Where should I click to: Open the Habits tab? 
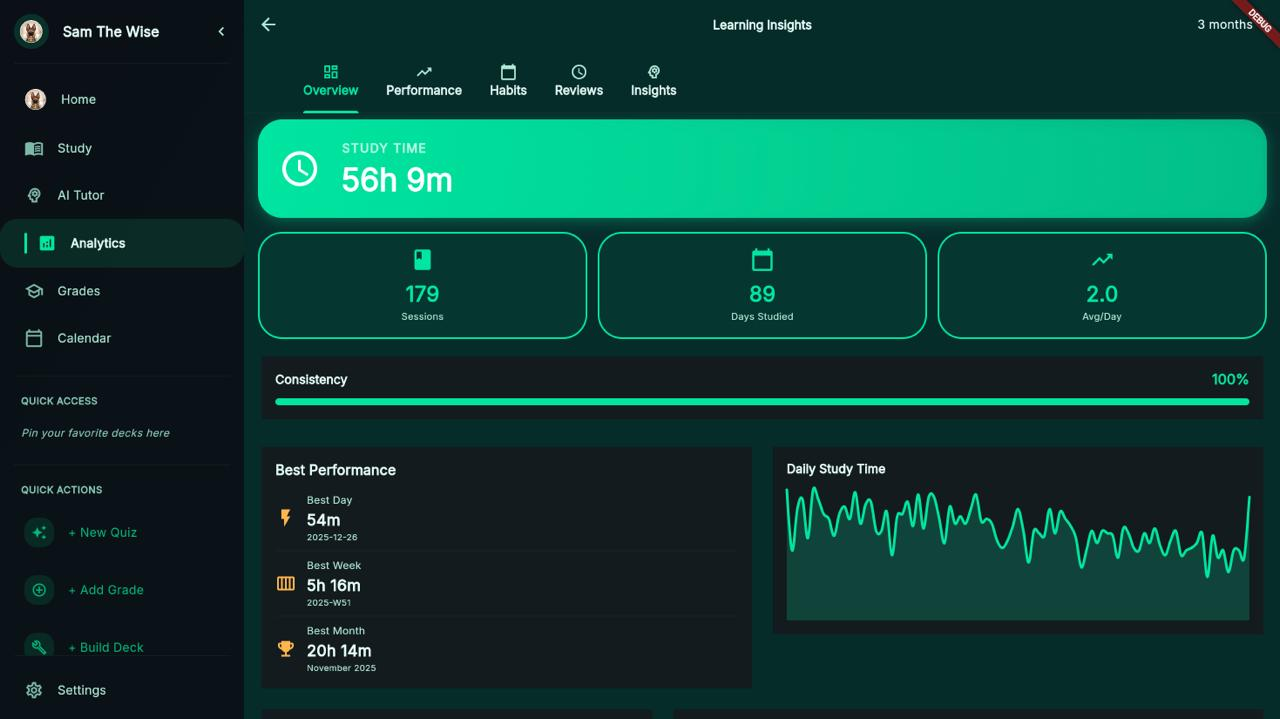point(508,80)
